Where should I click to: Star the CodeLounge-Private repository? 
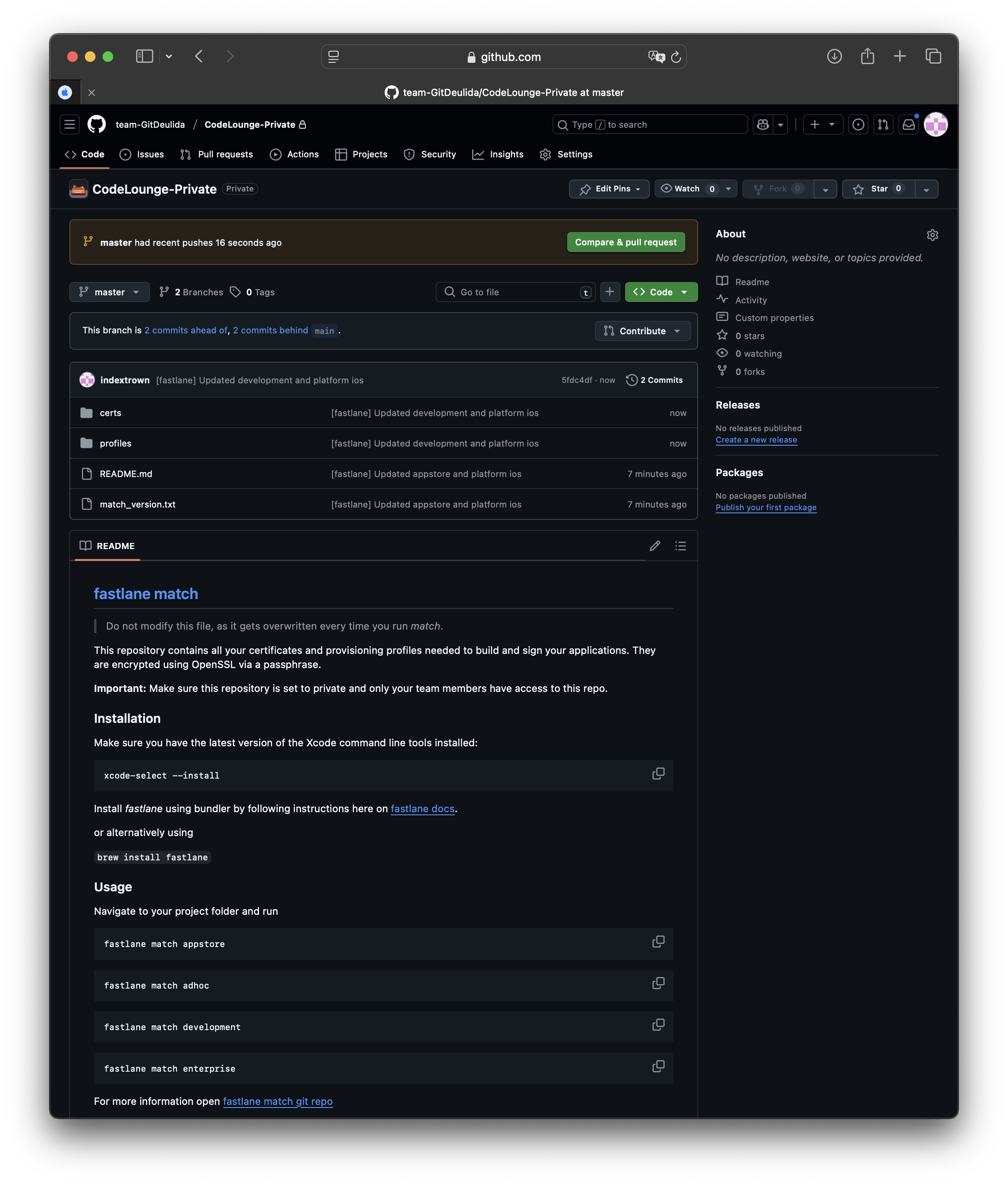878,189
